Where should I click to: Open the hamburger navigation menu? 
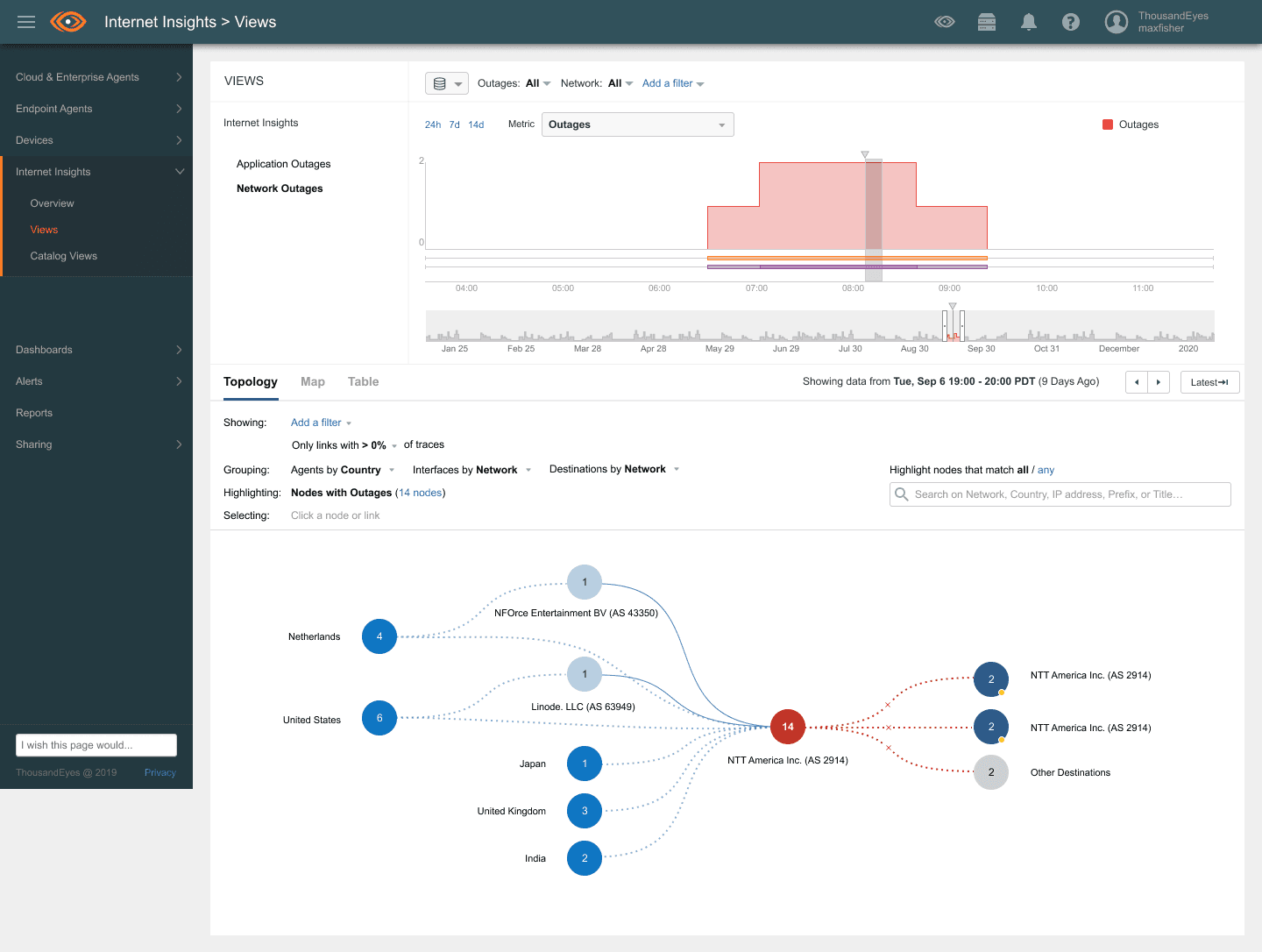[26, 22]
